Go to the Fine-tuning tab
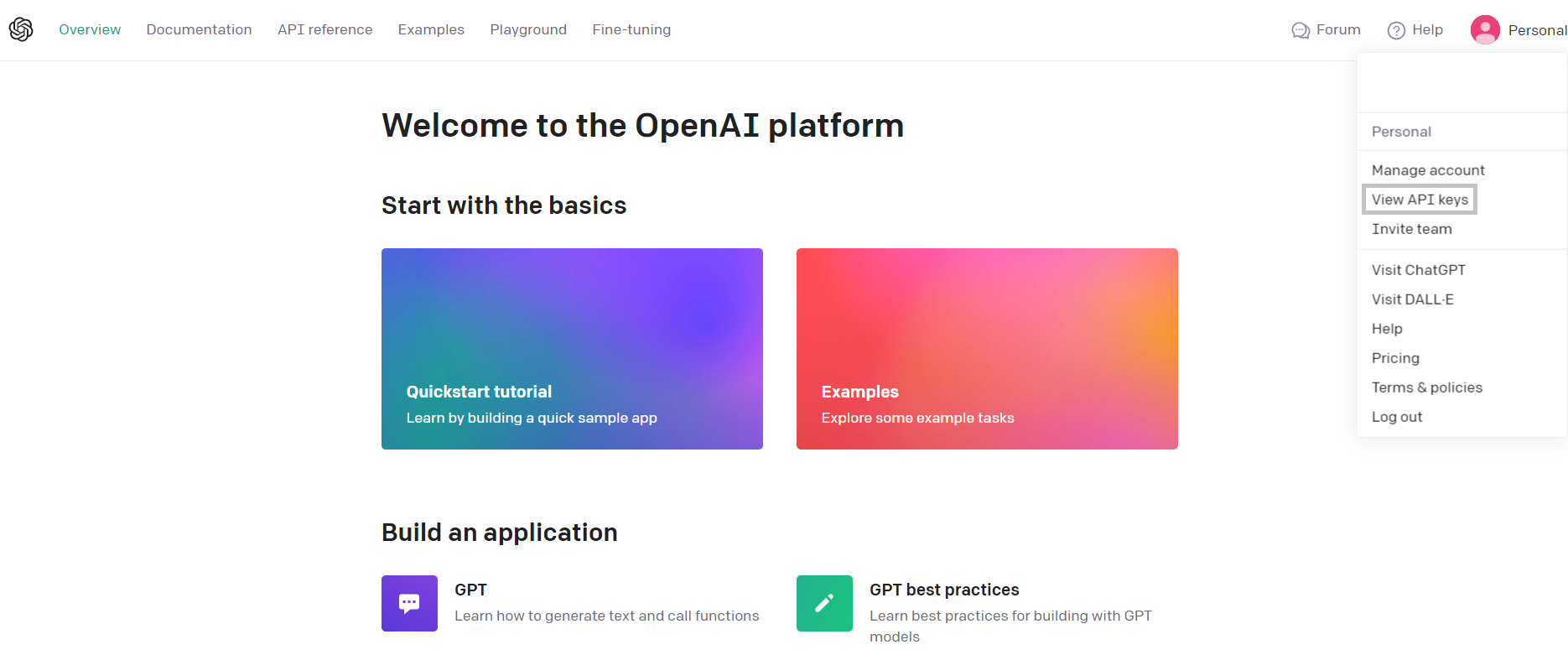Viewport: 1568px width, 655px height. pos(631,29)
